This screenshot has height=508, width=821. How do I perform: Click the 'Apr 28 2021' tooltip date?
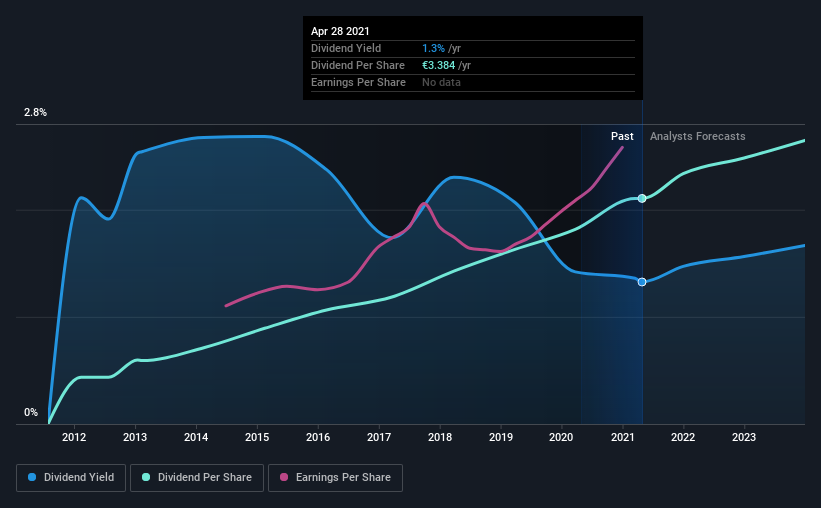click(x=340, y=31)
